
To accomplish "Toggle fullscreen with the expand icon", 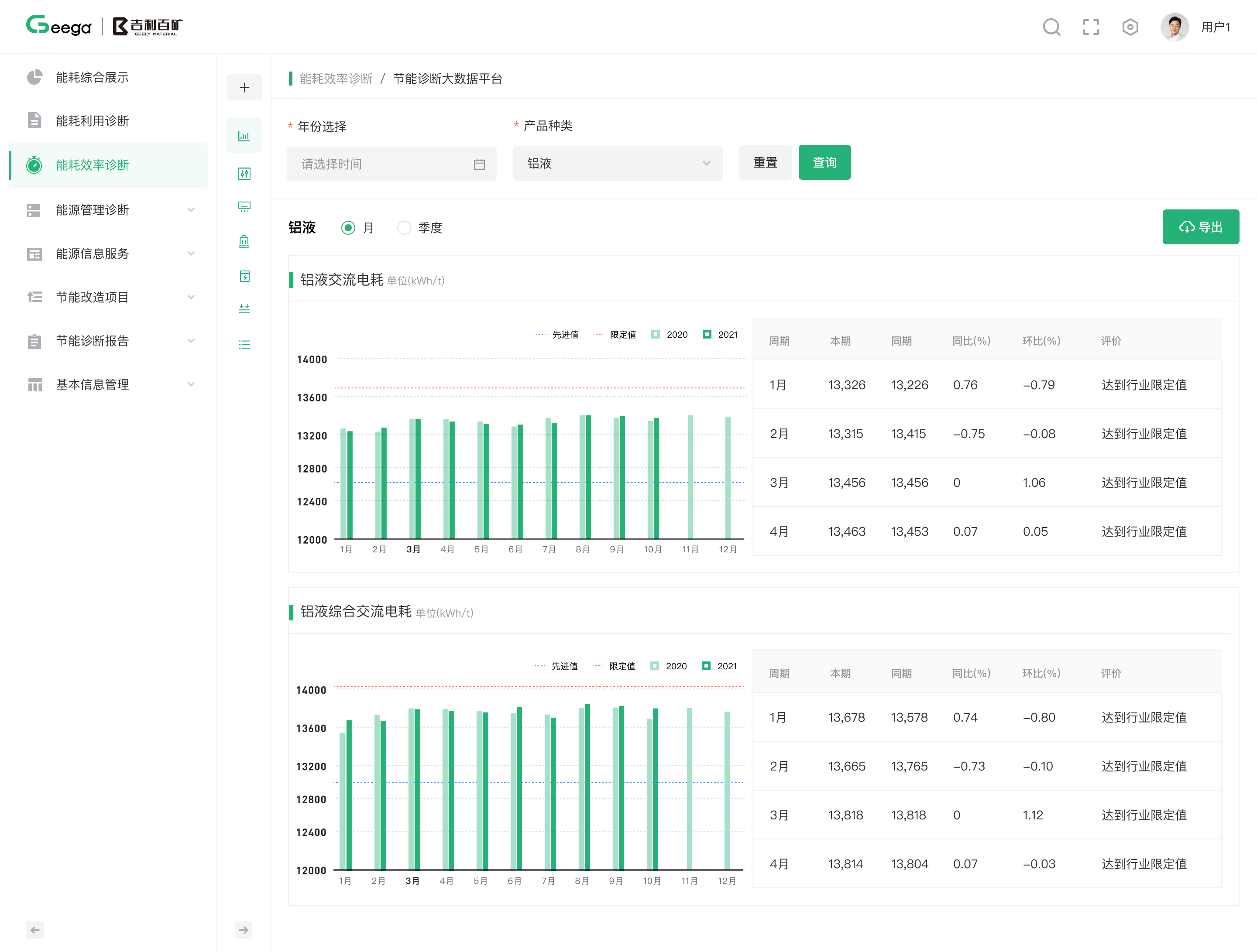I will coord(1091,27).
